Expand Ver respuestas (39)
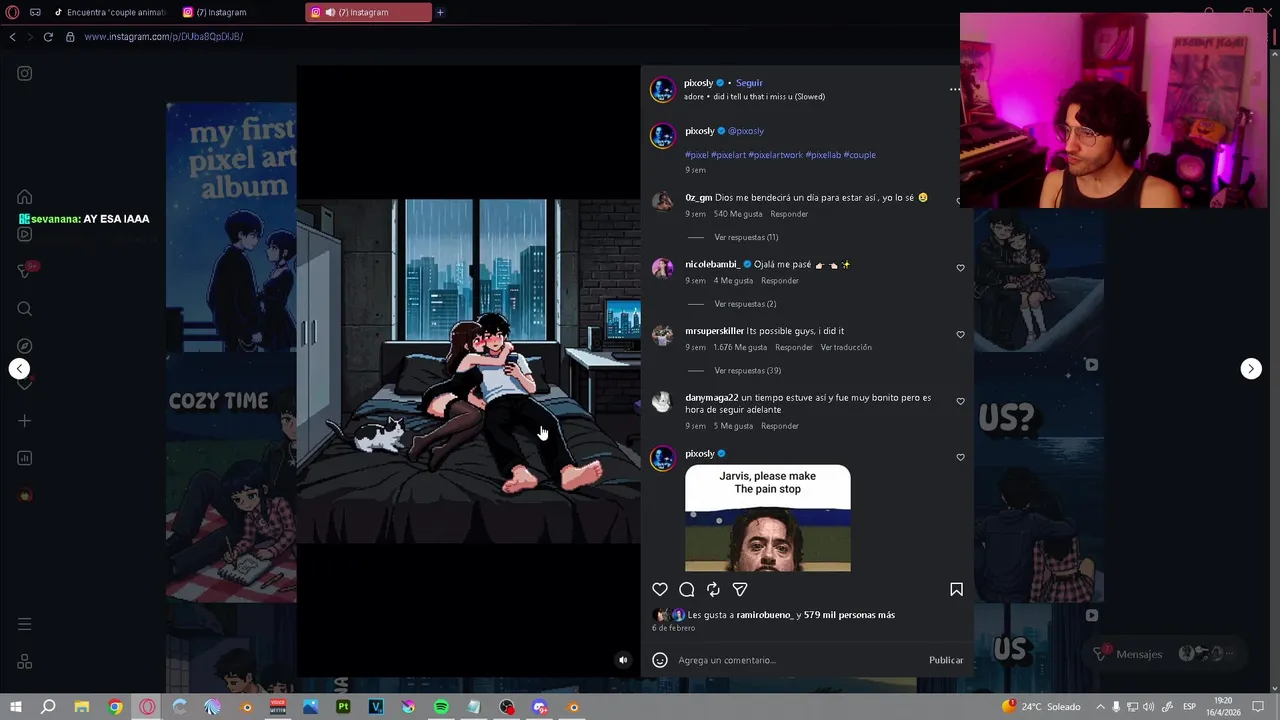The width and height of the screenshot is (1280, 720). pos(748,371)
